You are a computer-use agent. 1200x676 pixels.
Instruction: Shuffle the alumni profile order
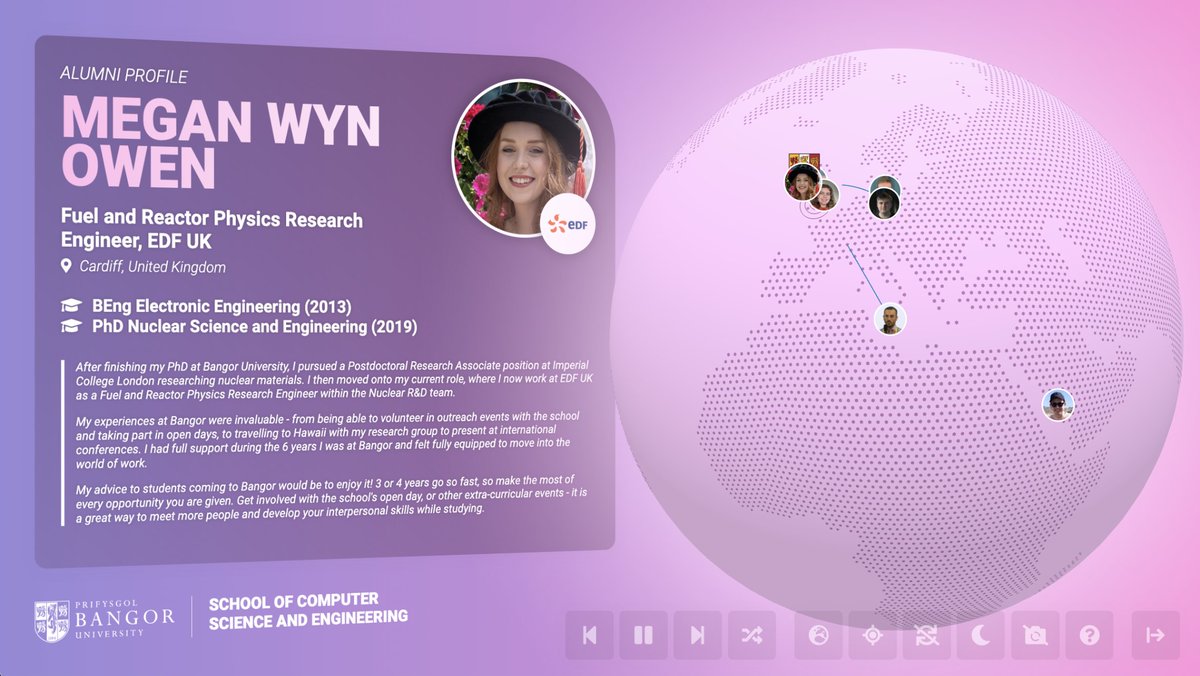coord(752,635)
